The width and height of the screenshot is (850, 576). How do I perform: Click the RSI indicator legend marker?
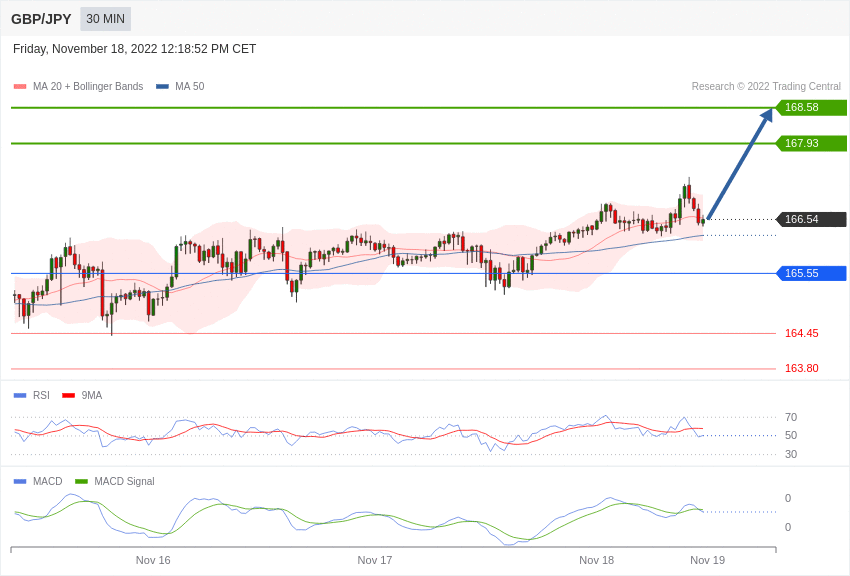(x=19, y=395)
